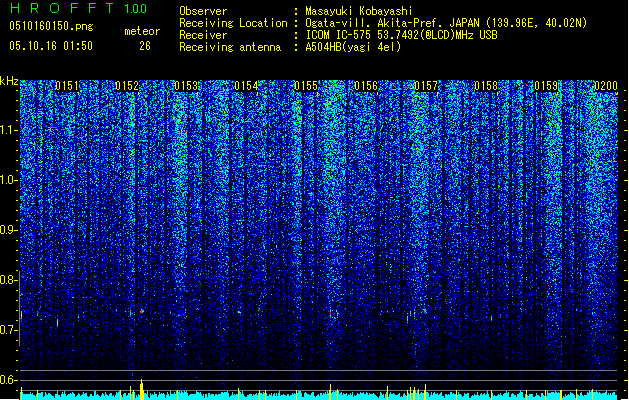Click the kHz axis unit label
The height and width of the screenshot is (400, 629).
point(9,81)
